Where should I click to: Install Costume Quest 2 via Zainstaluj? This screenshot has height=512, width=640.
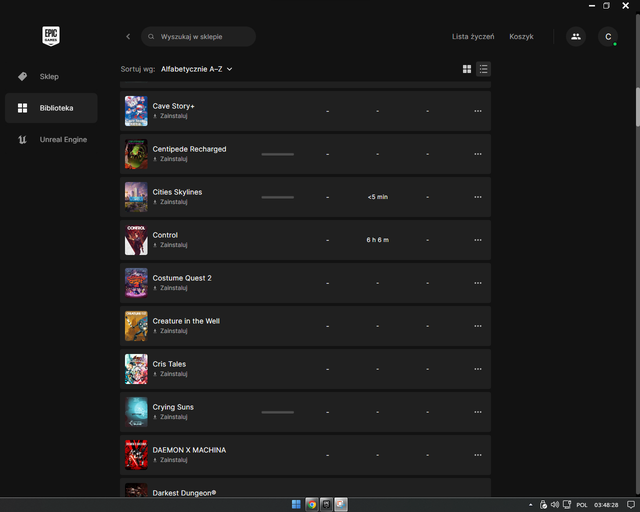[x=170, y=288]
